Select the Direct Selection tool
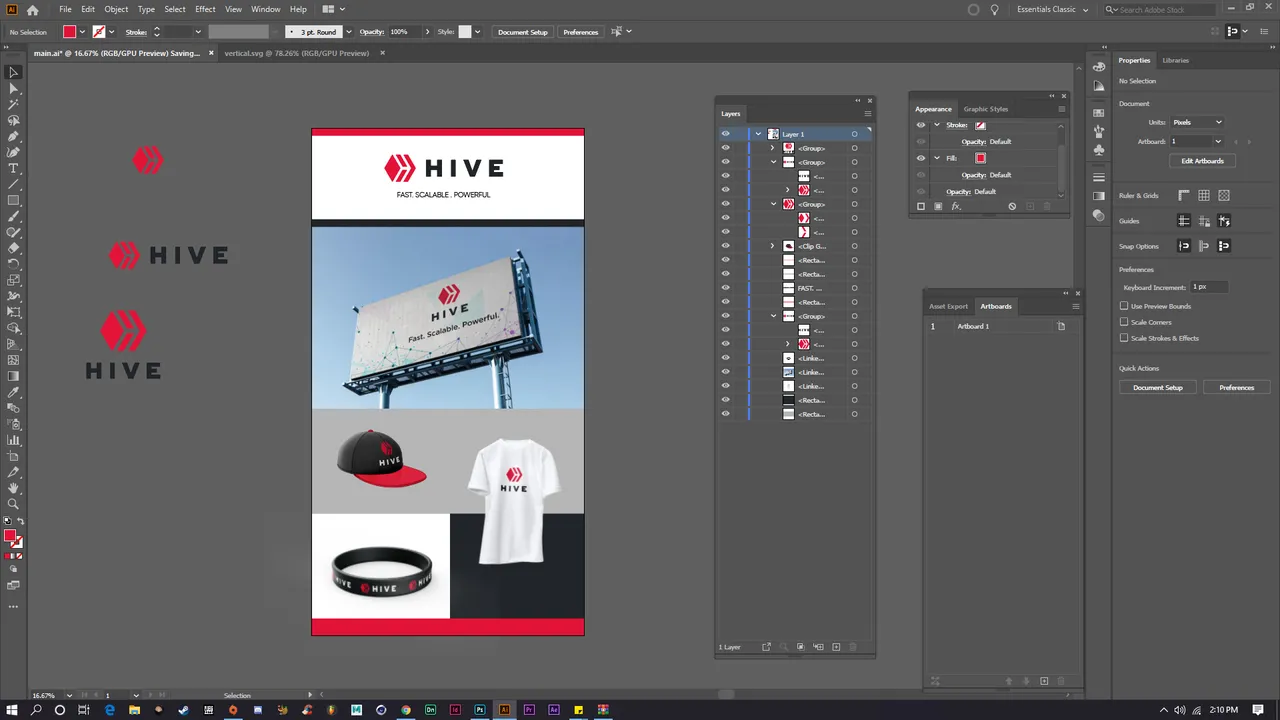 click(13, 88)
